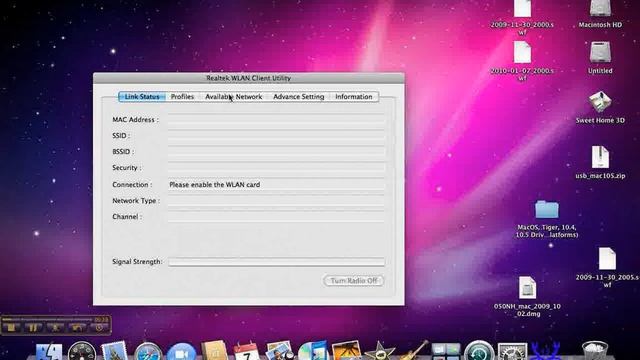Click the Channel value field
The width and height of the screenshot is (640, 360).
(276, 217)
